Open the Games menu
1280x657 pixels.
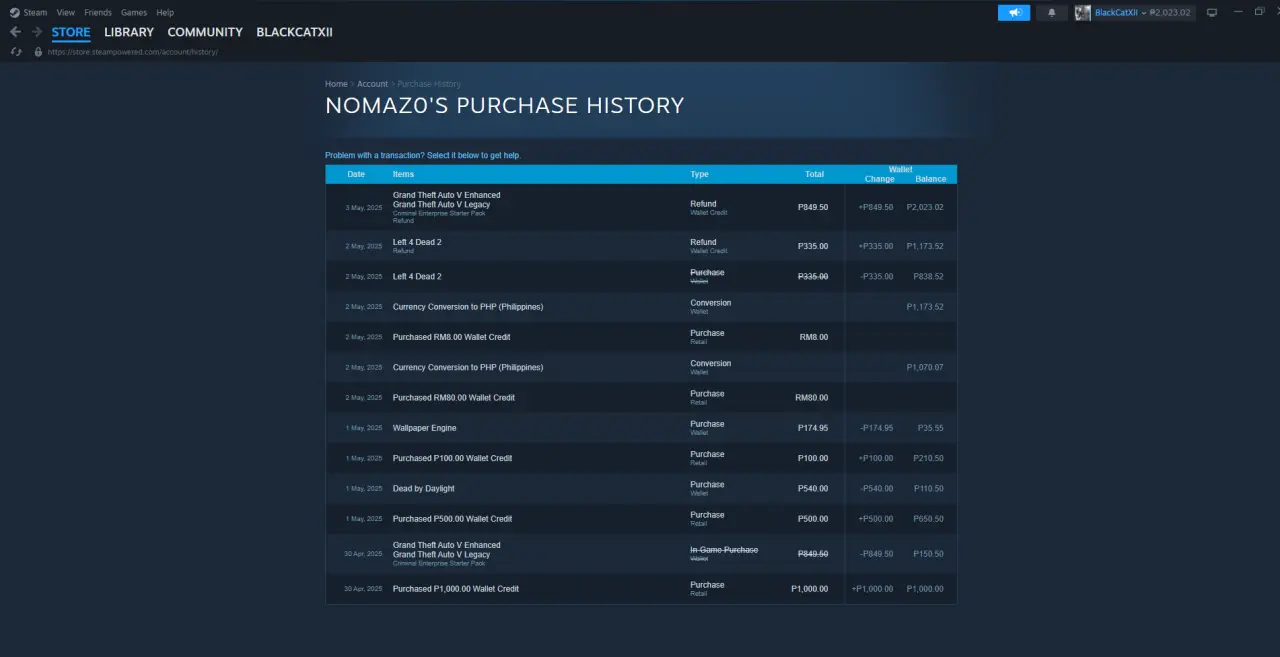pyautogui.click(x=134, y=13)
